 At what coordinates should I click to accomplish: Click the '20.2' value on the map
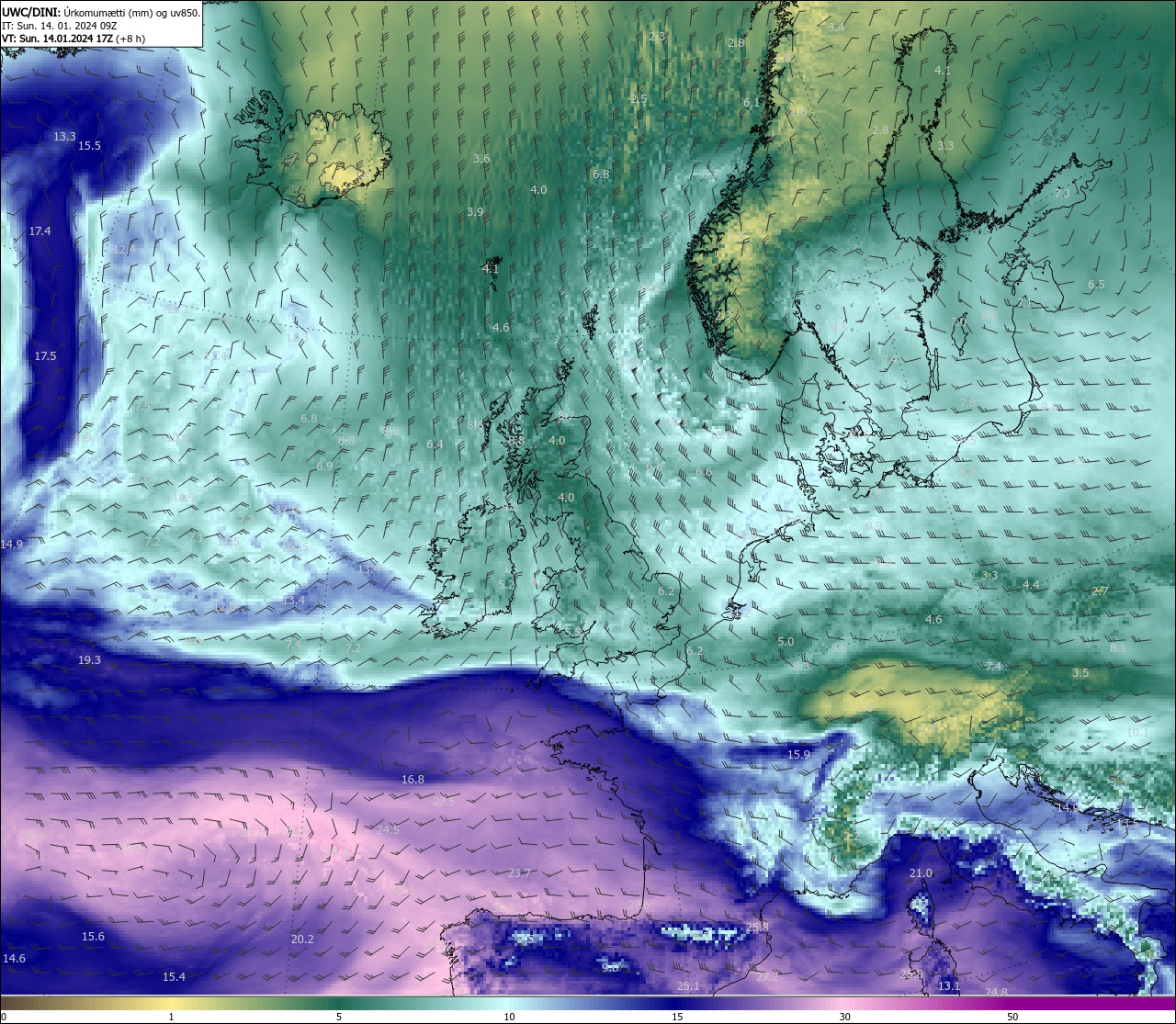302,939
